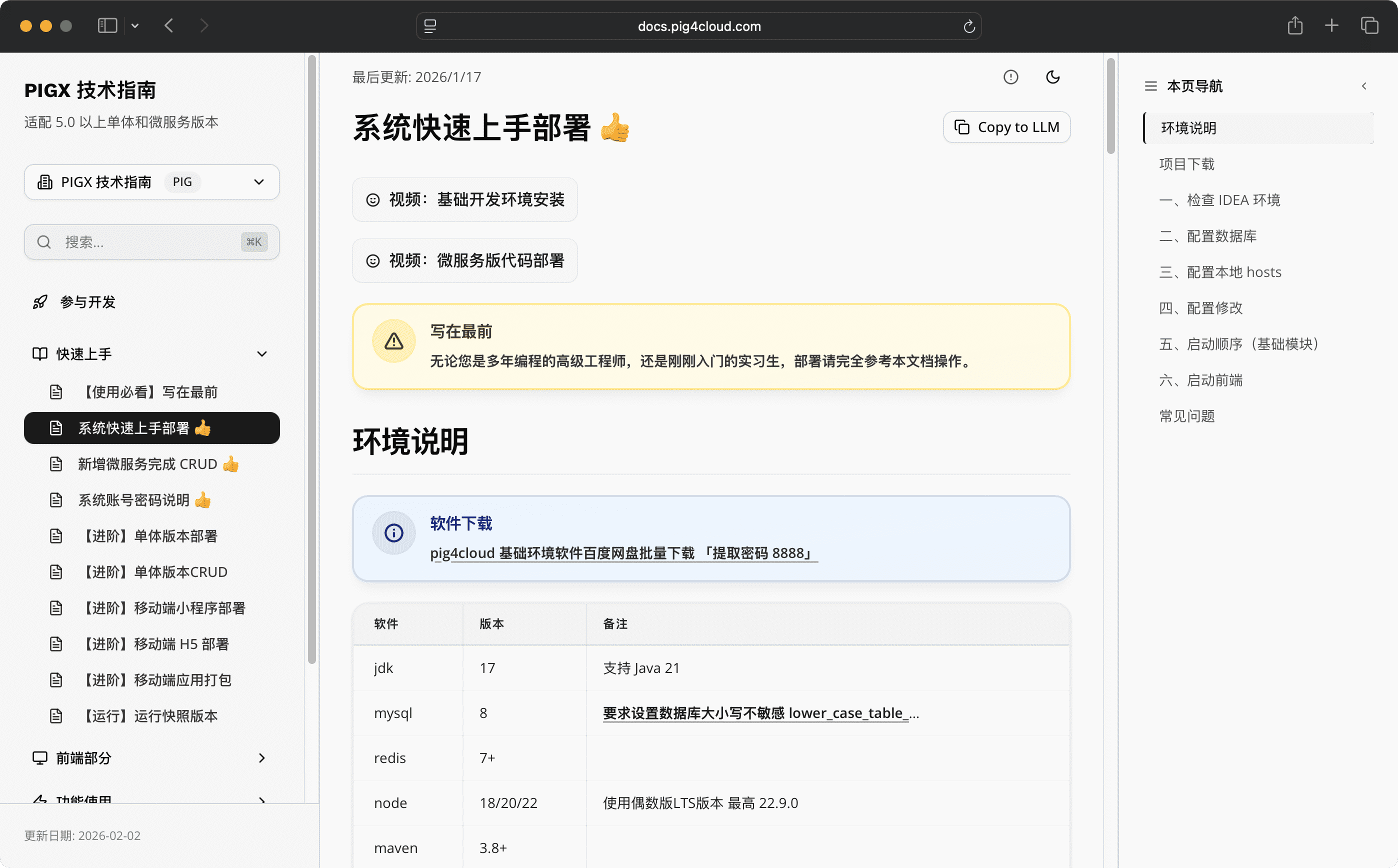
Task: Toggle the browser sidebar icon
Action: (x=107, y=26)
